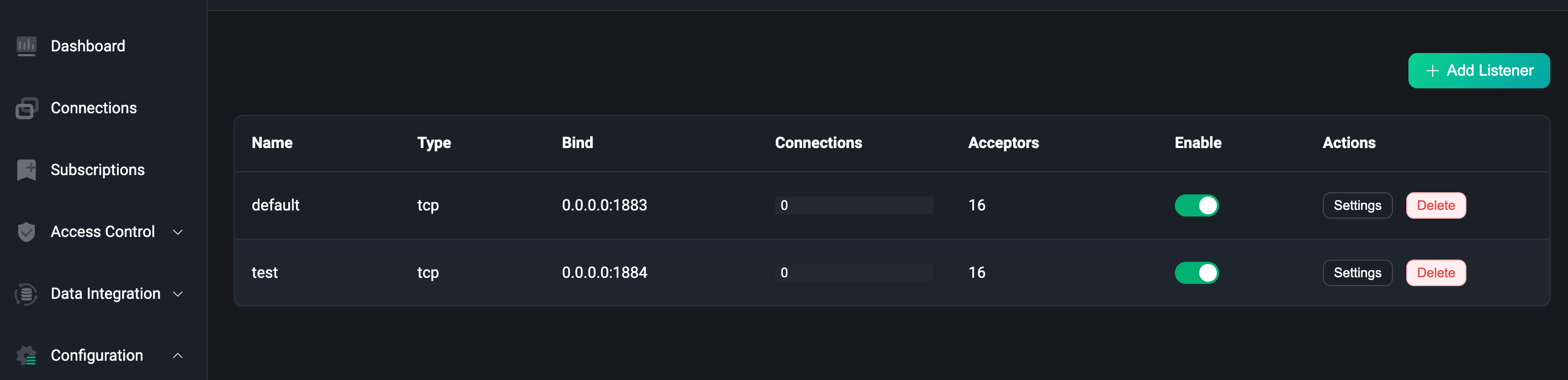This screenshot has height=380, width=1568.
Task: Expand the Access Control chevron
Action: pyautogui.click(x=178, y=232)
